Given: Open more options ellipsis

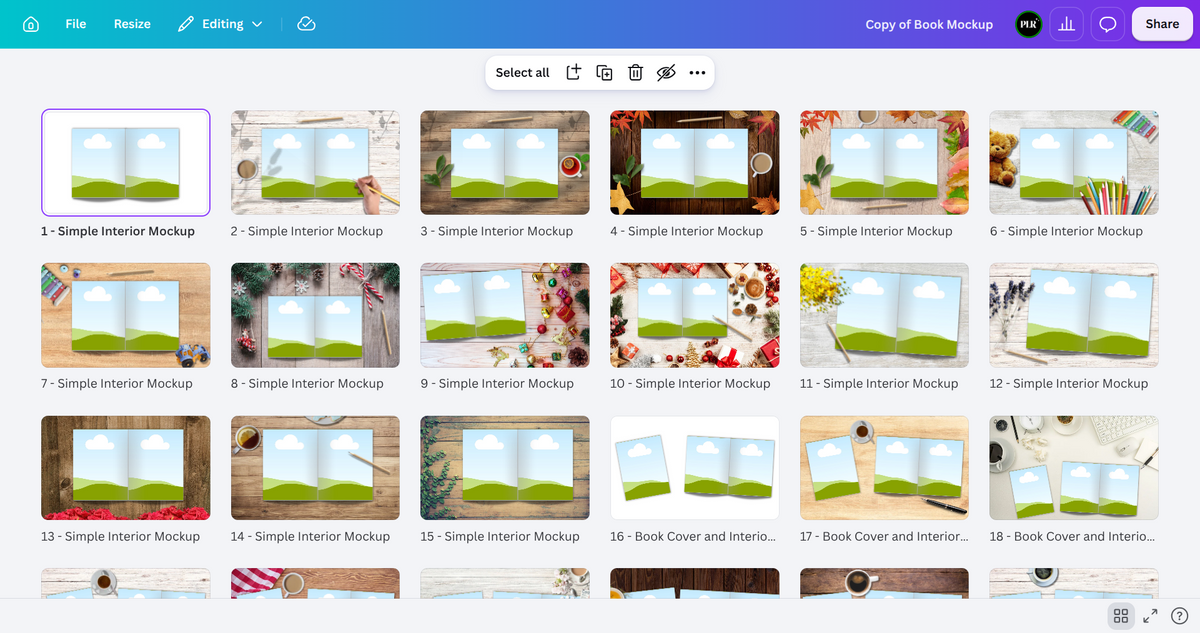Looking at the screenshot, I should pyautogui.click(x=698, y=73).
